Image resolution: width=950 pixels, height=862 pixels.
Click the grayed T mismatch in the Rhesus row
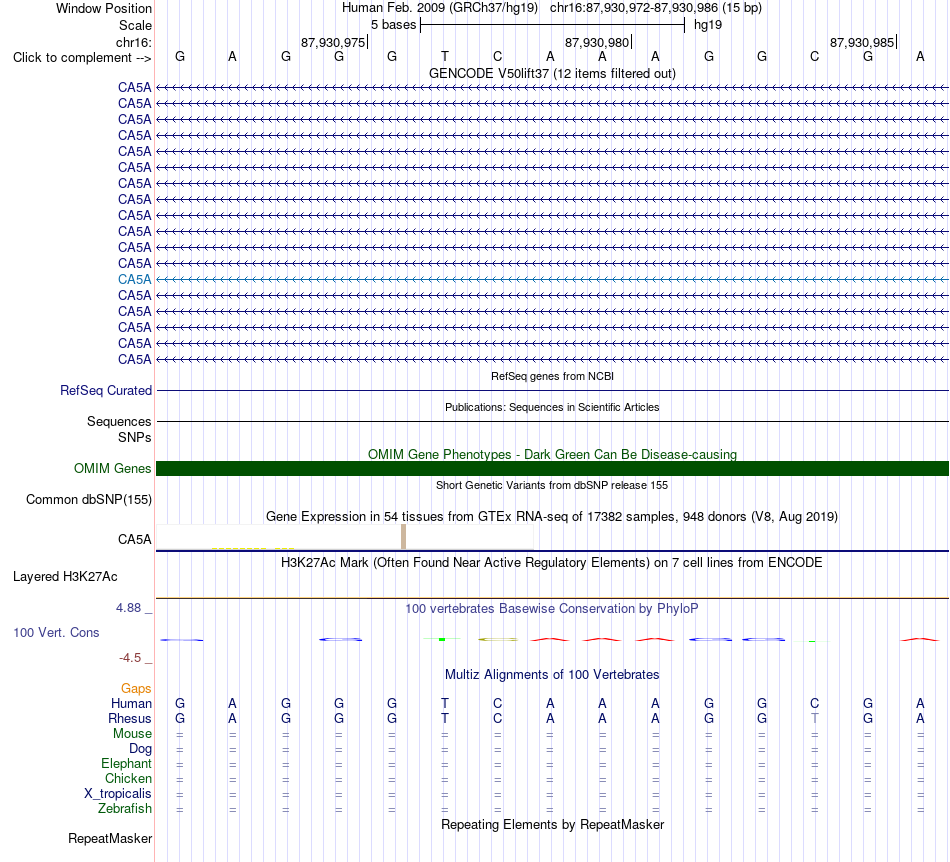coord(814,718)
